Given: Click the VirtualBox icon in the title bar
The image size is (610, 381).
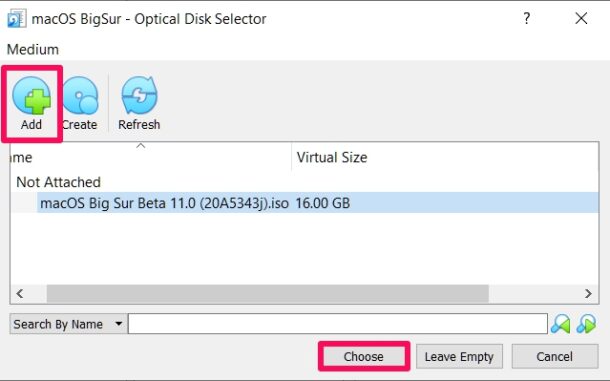Looking at the screenshot, I should [17, 19].
